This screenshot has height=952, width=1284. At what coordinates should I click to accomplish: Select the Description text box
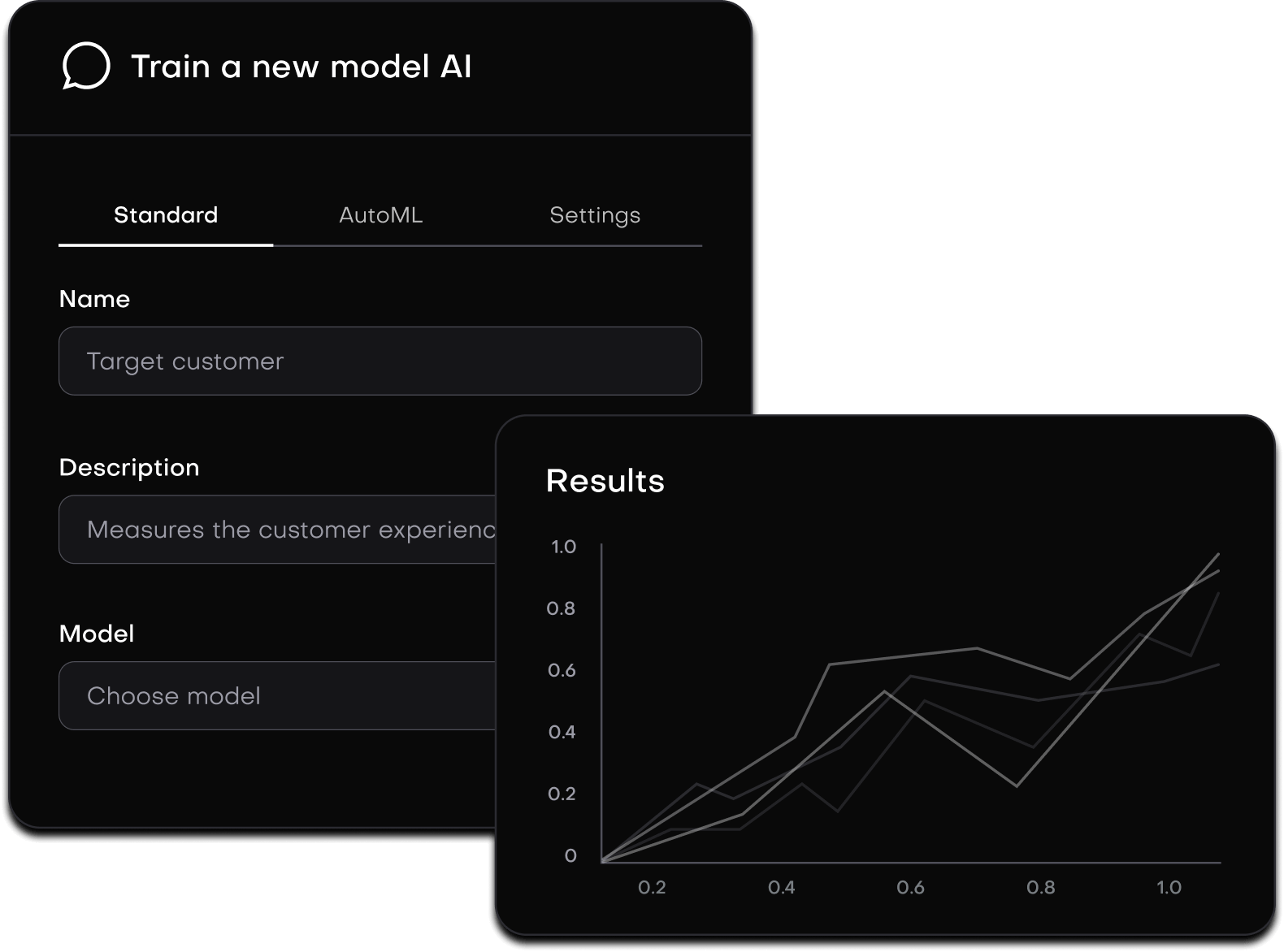(276, 529)
